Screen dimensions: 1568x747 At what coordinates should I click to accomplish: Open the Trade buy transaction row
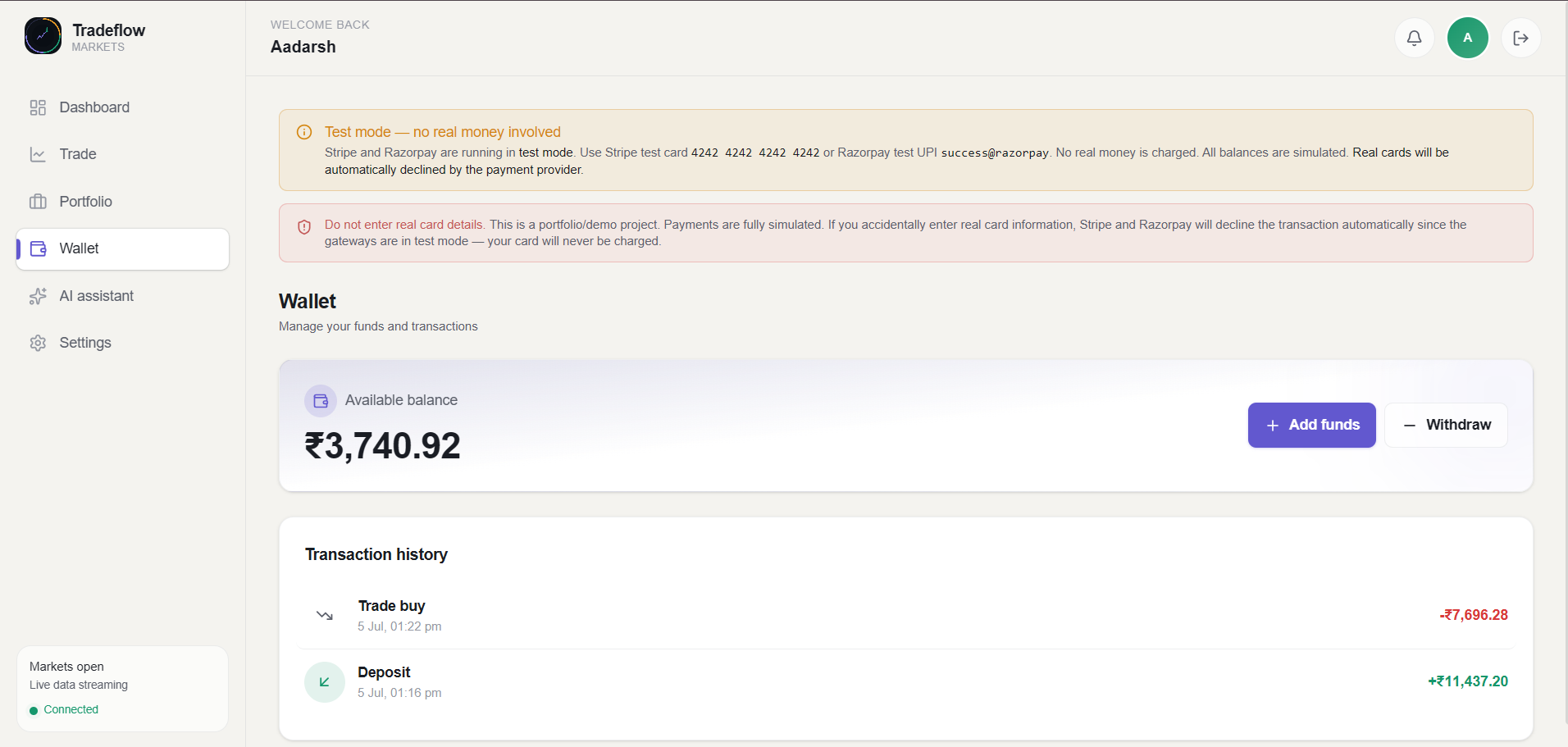coord(906,616)
